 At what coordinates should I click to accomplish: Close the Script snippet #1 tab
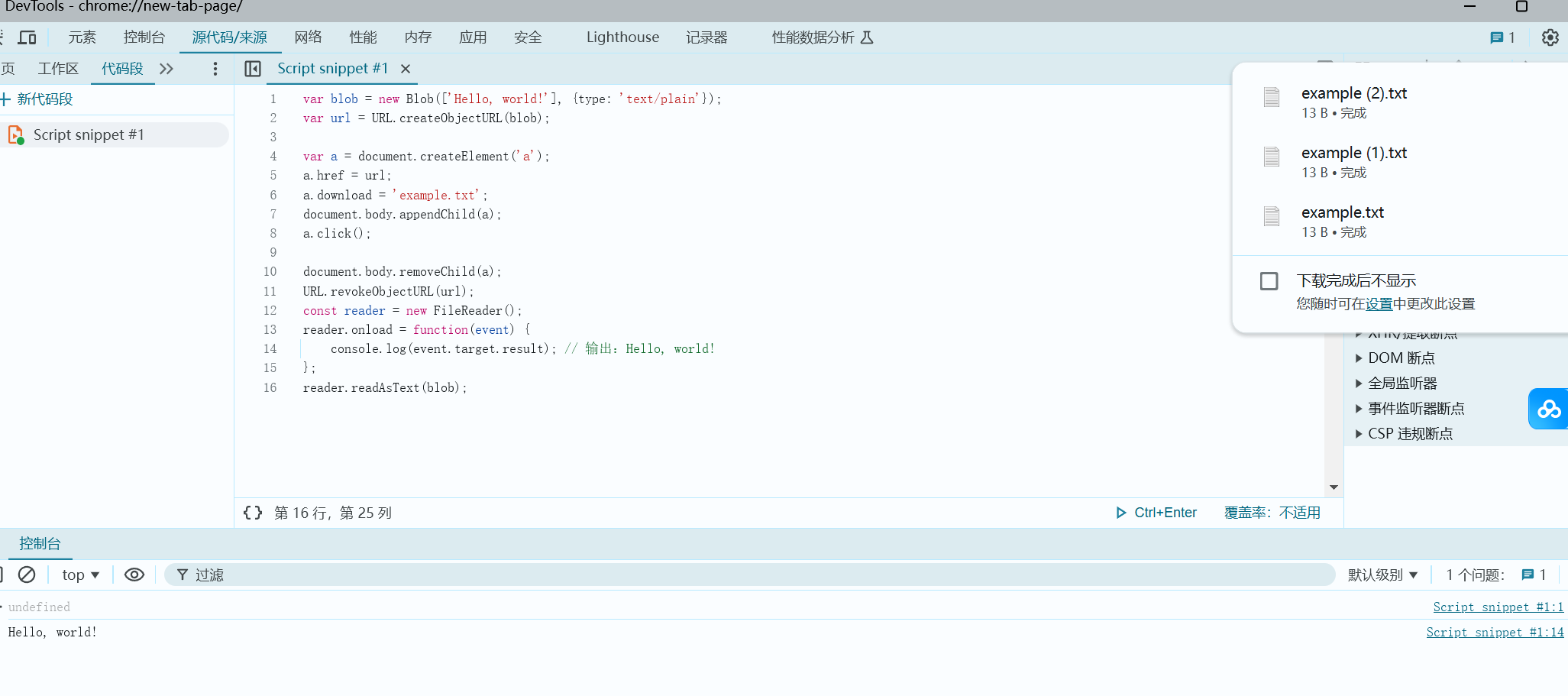pos(406,69)
